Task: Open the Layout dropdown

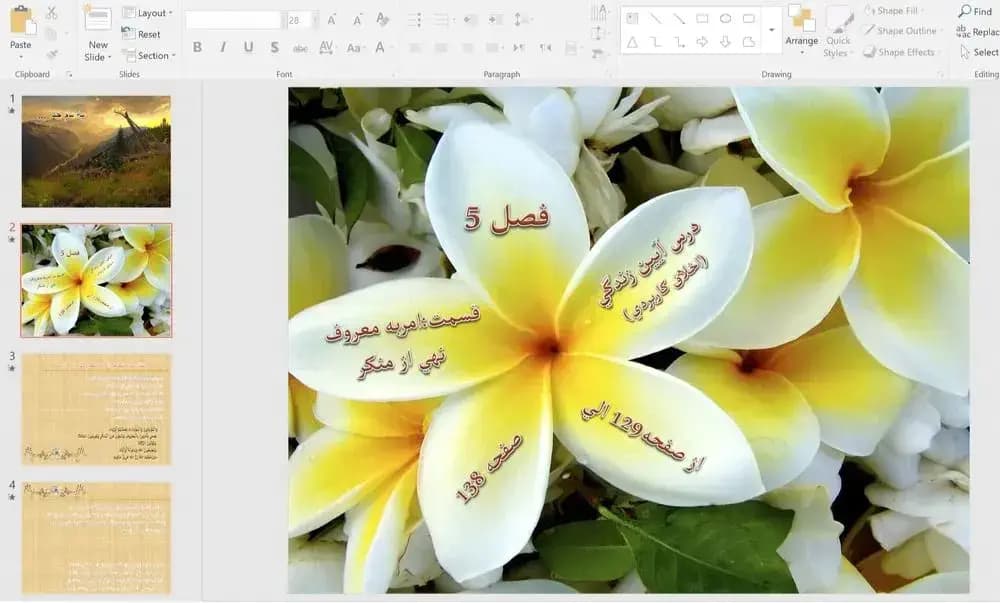Action: tap(147, 13)
